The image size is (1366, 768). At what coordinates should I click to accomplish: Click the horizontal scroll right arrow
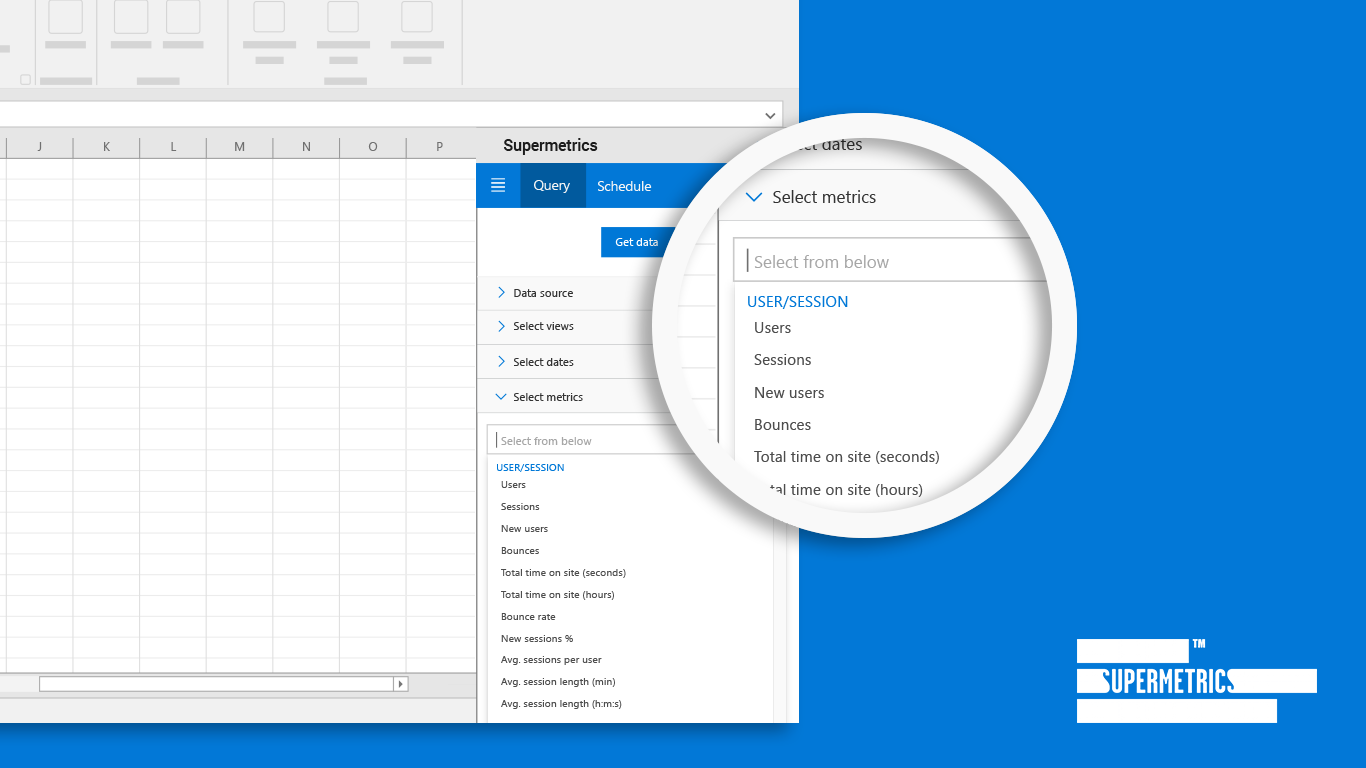click(401, 684)
